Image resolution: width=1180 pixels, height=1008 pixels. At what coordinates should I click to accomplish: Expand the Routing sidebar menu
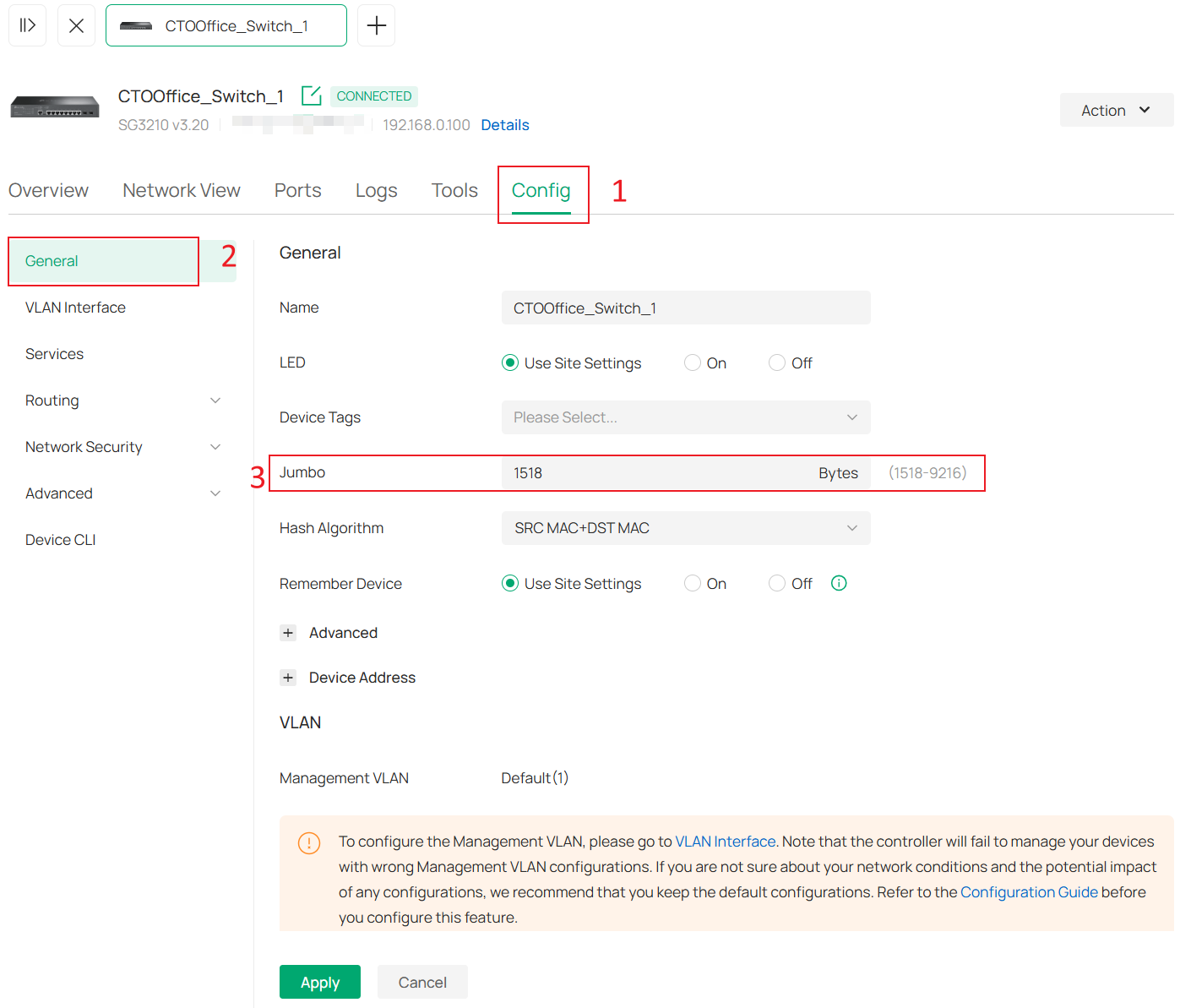coord(122,400)
